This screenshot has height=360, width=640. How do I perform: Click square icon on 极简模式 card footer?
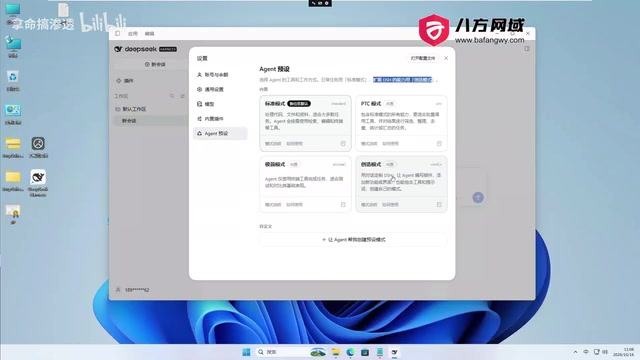tap(343, 204)
